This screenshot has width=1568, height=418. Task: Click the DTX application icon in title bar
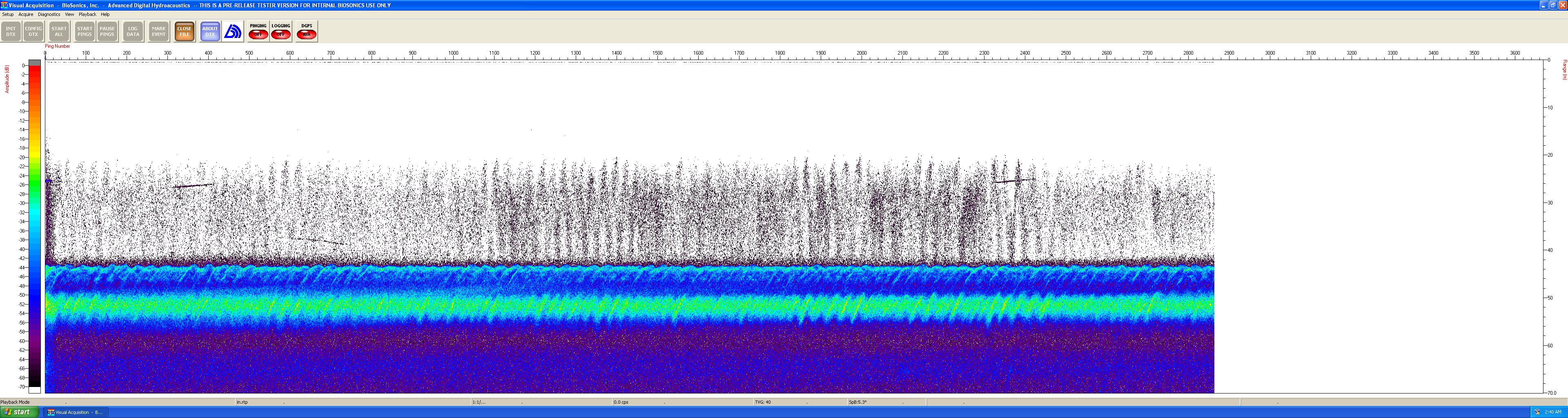point(4,5)
